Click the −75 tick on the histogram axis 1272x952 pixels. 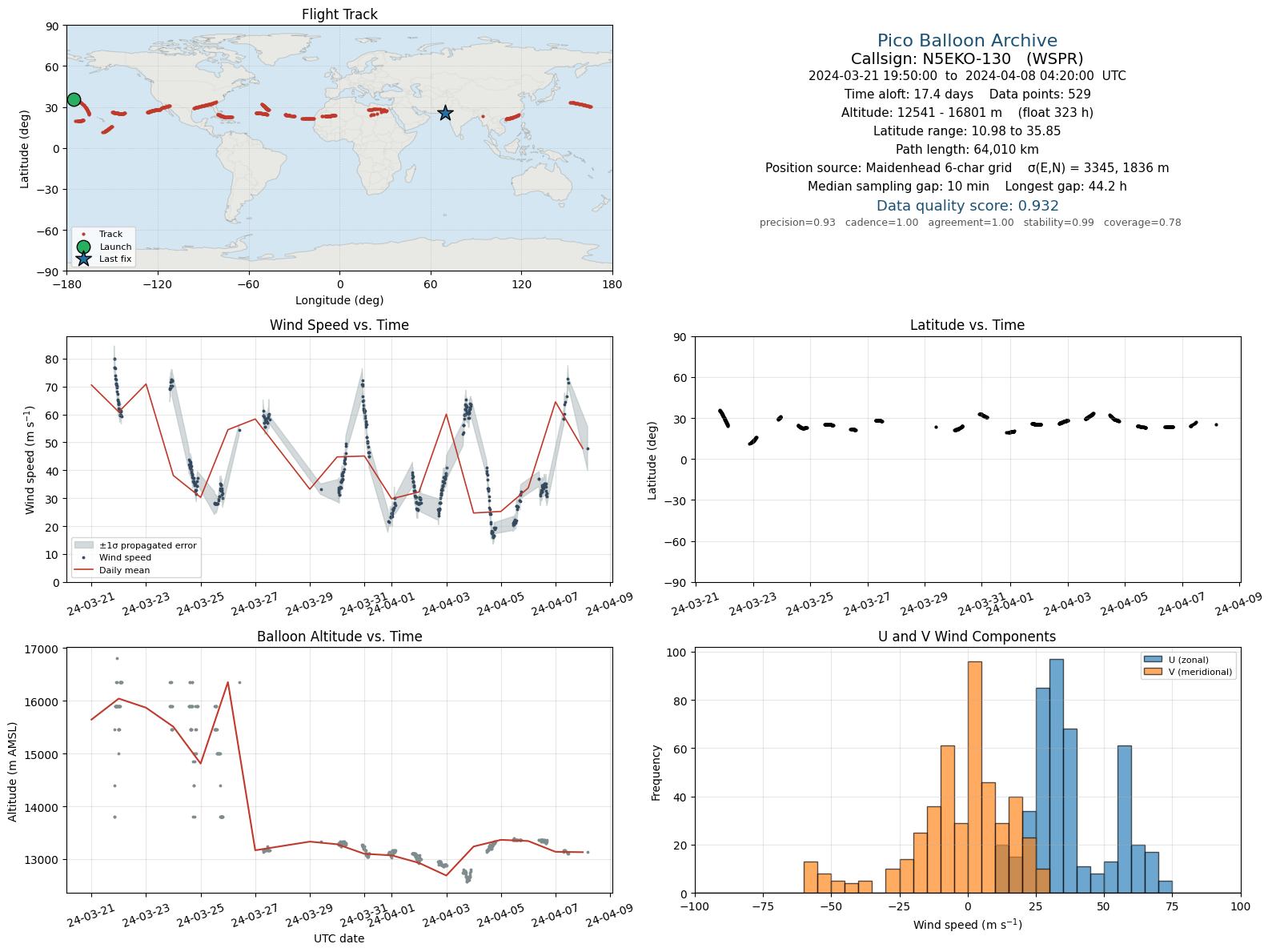click(x=763, y=906)
